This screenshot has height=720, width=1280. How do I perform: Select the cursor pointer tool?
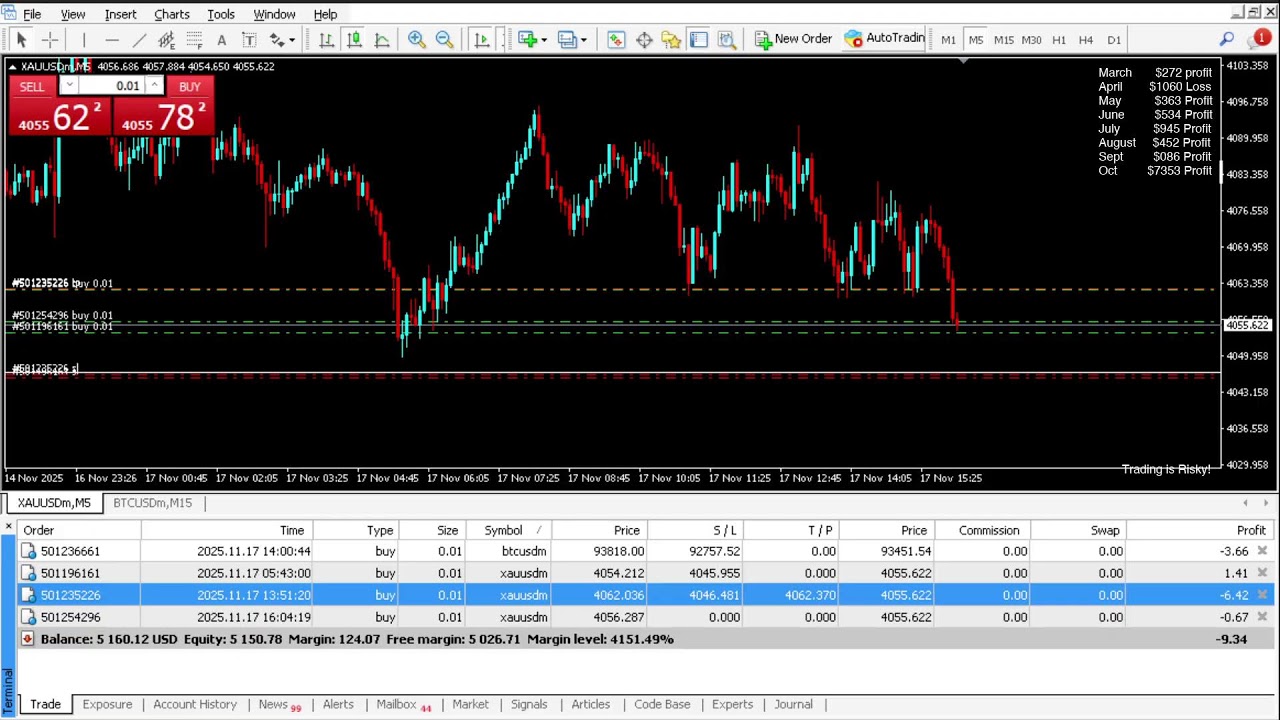pyautogui.click(x=21, y=40)
